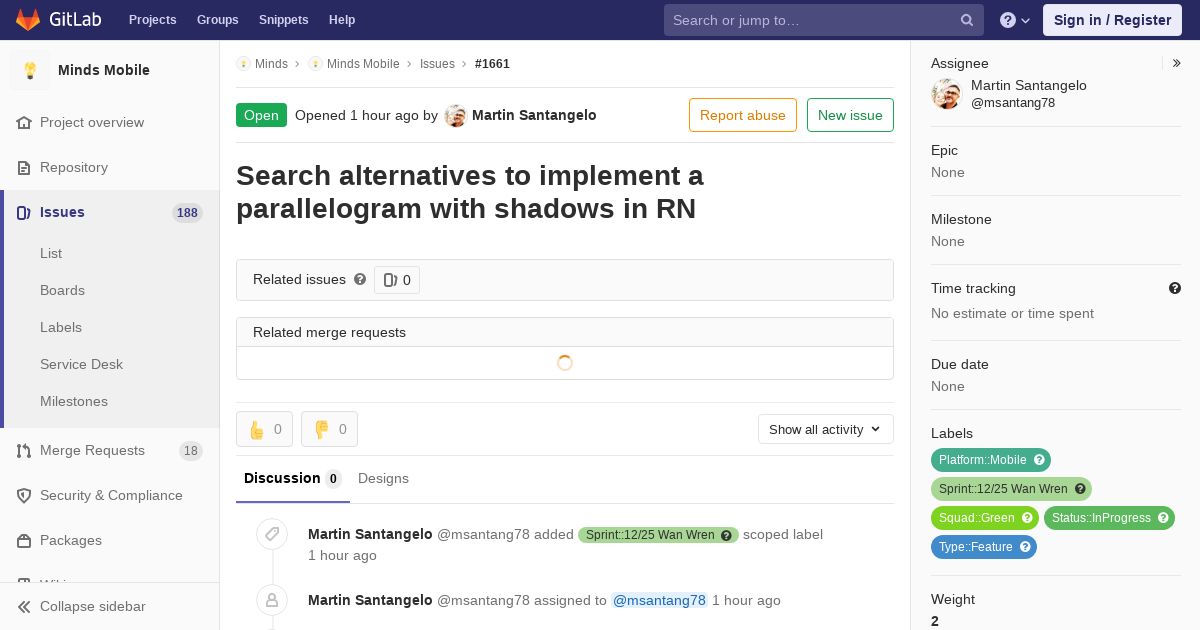Click the help icon on the Squad::Green label
The image size is (1200, 630).
pos(1027,518)
